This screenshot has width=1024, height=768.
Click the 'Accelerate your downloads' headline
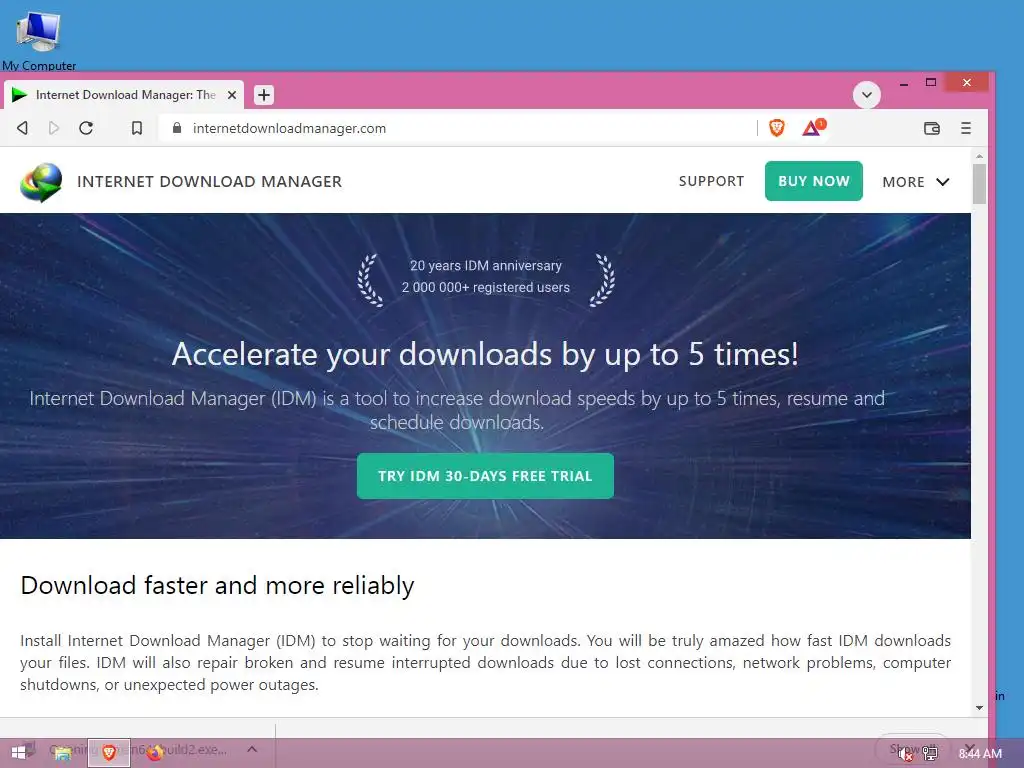pos(485,355)
